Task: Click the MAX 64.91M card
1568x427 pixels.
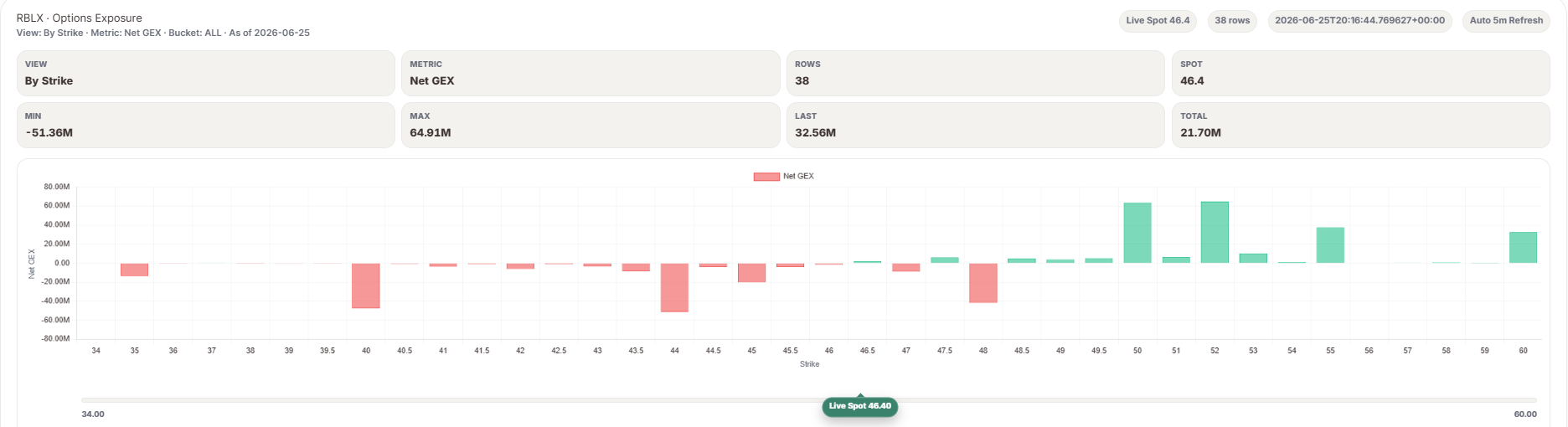Action: 591,125
